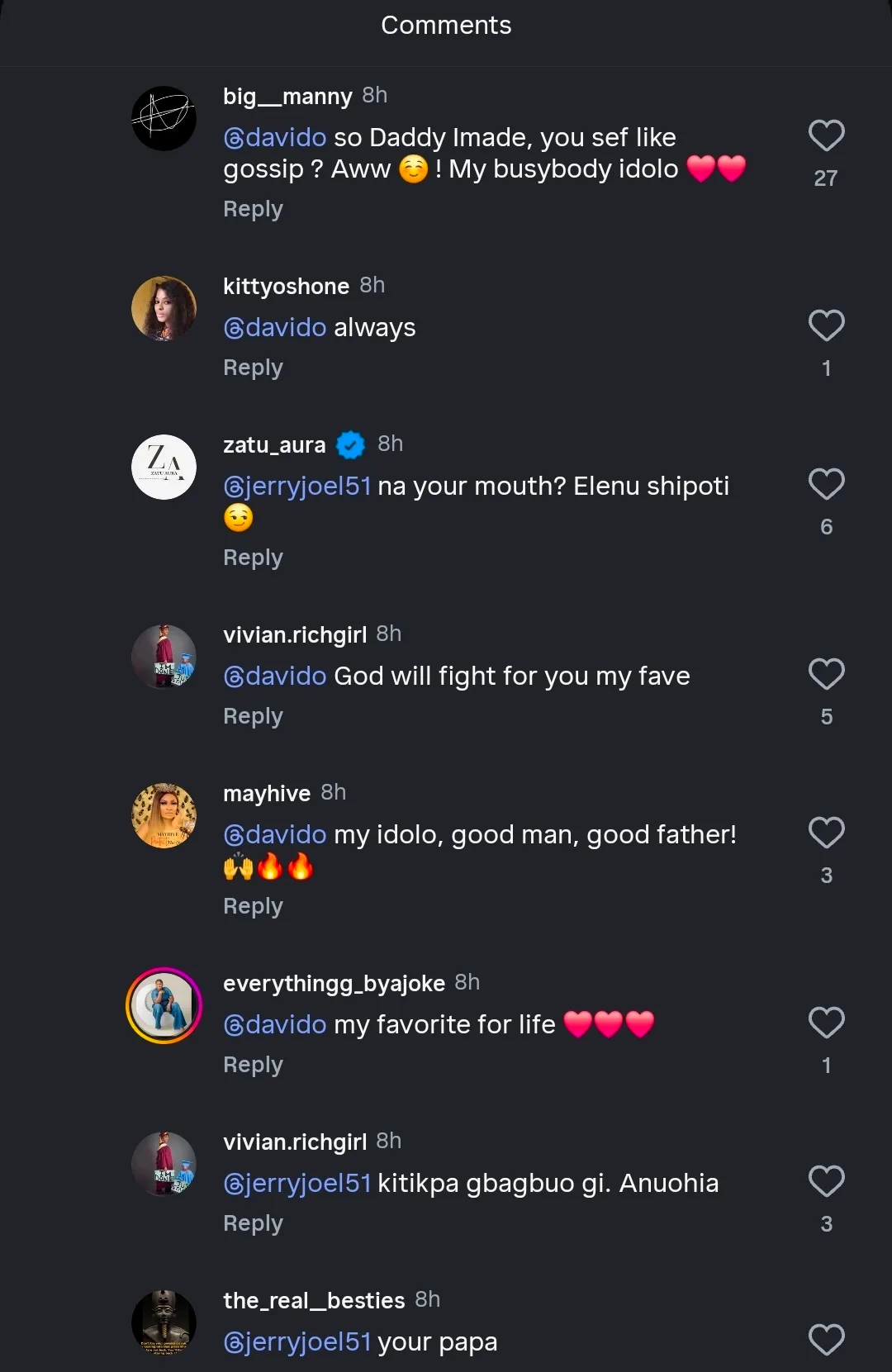Reply to zatu_aura's comment
The width and height of the screenshot is (892, 1372).
click(253, 558)
